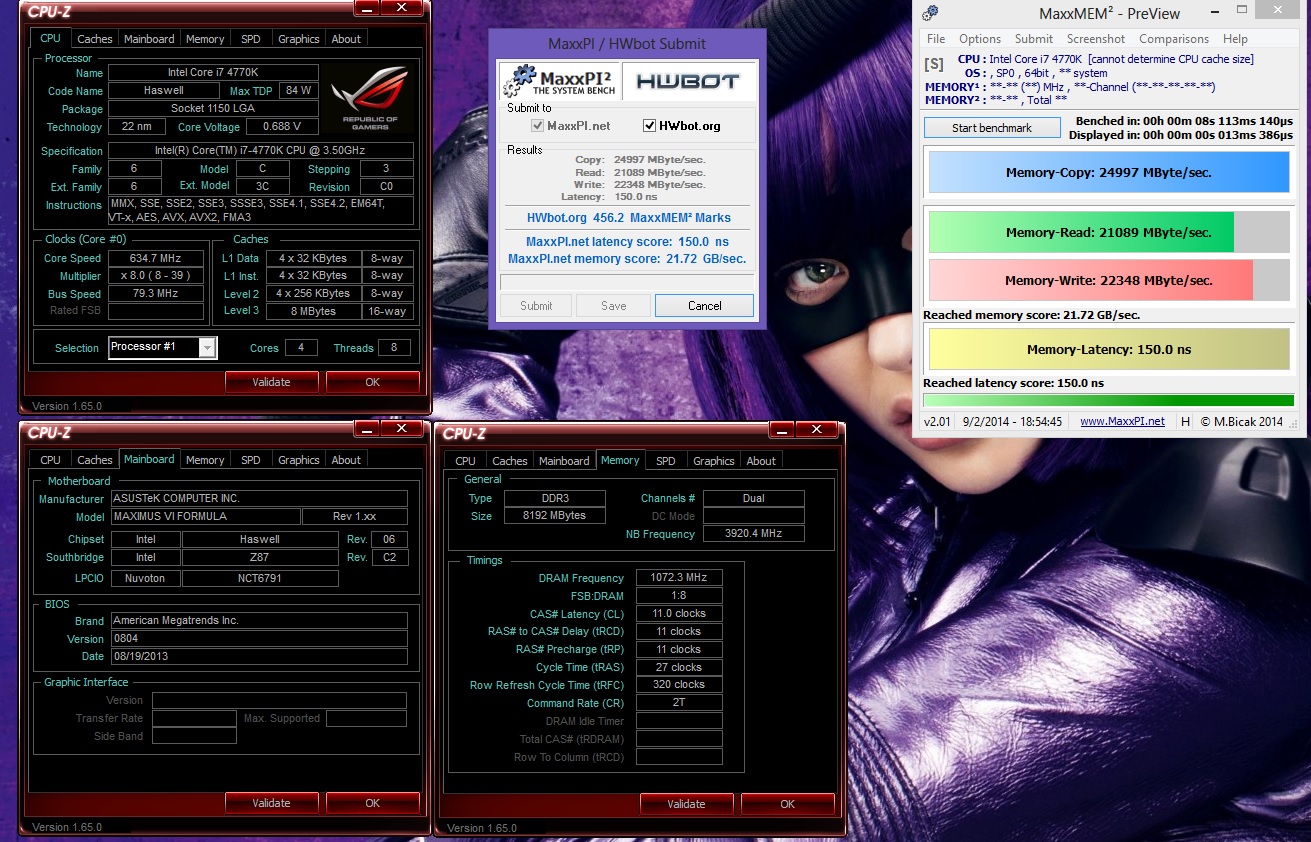Open Caches tab in the CPU-Z motherboard window
Image resolution: width=1311 pixels, height=842 pixels.
click(95, 460)
